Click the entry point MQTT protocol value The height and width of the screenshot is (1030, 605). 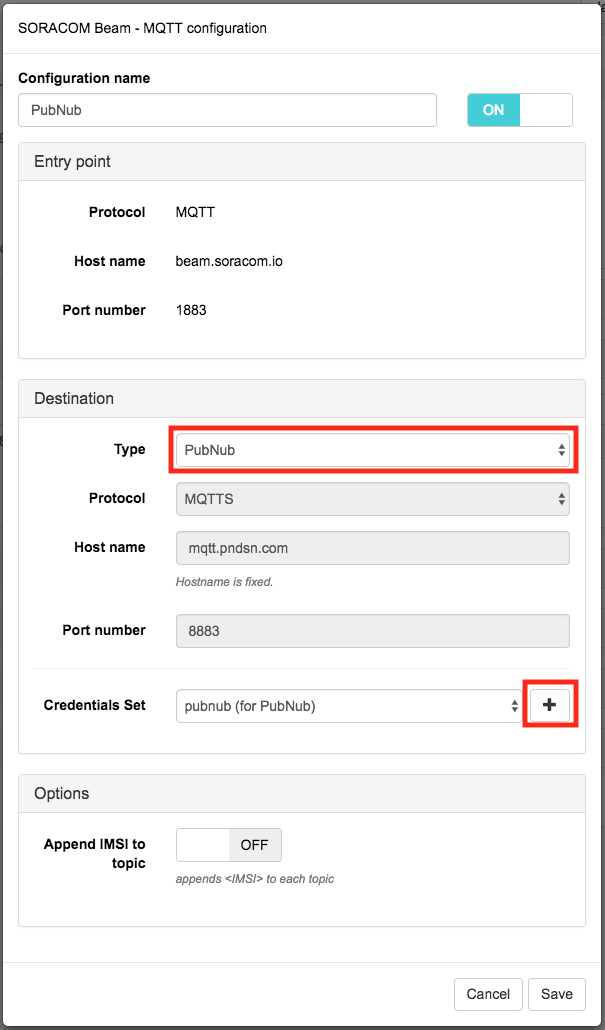195,212
